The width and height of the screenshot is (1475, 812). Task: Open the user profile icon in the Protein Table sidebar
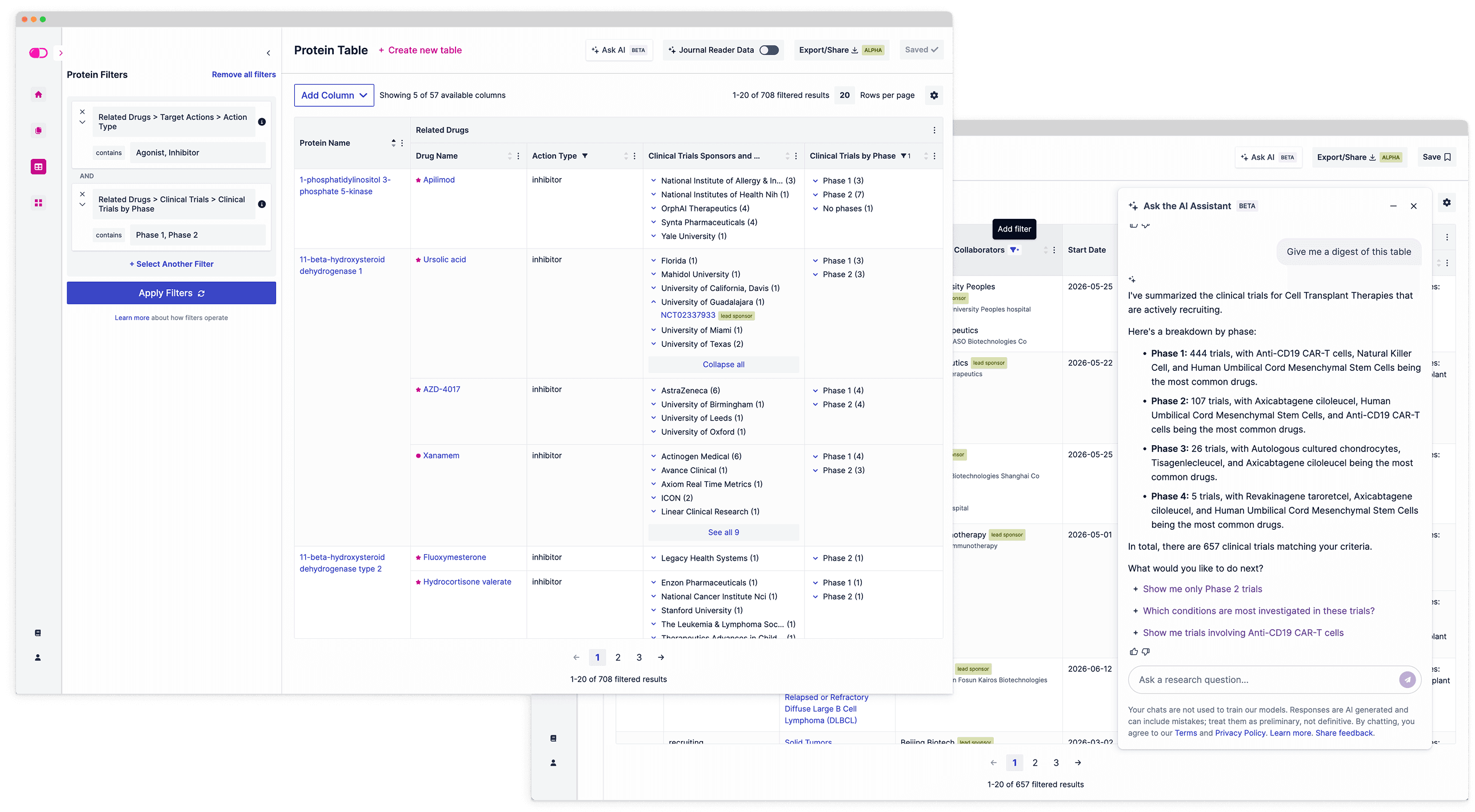tap(38, 657)
